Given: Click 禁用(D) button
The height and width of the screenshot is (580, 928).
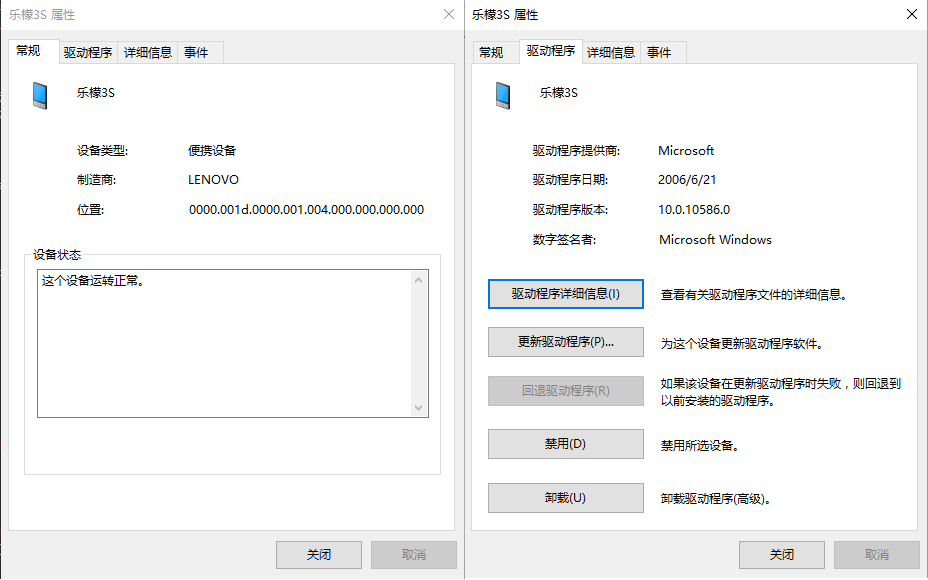Looking at the screenshot, I should [x=566, y=444].
